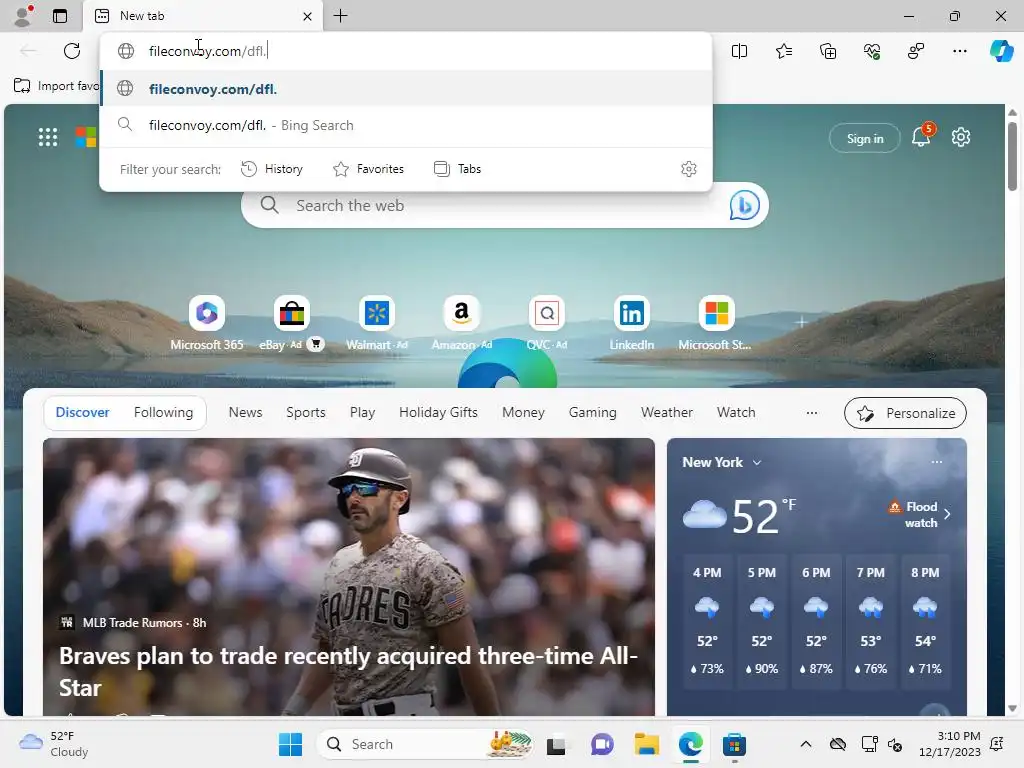Open Microsoft Rewards profile-share icon
Screen dimensions: 1024x768
pyautogui.click(x=916, y=51)
